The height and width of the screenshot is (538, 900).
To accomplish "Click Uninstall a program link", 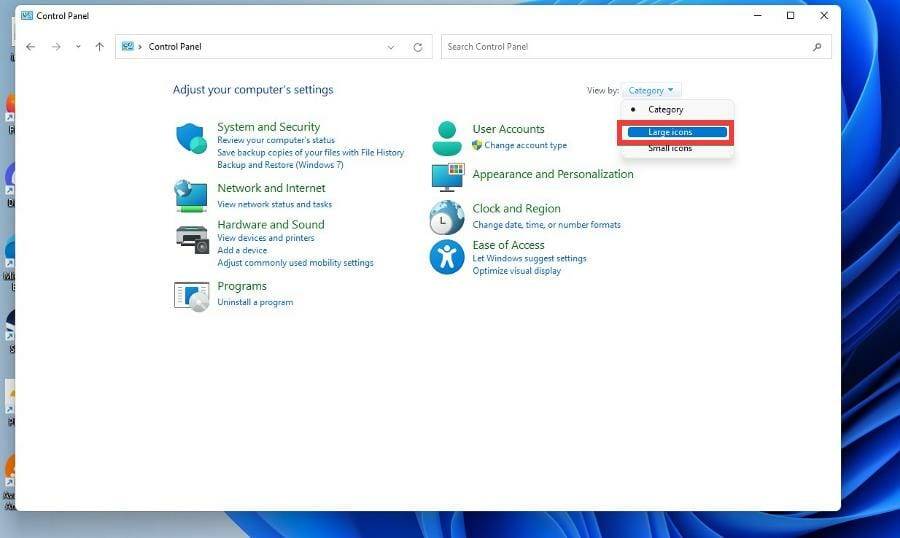I will [x=255, y=302].
